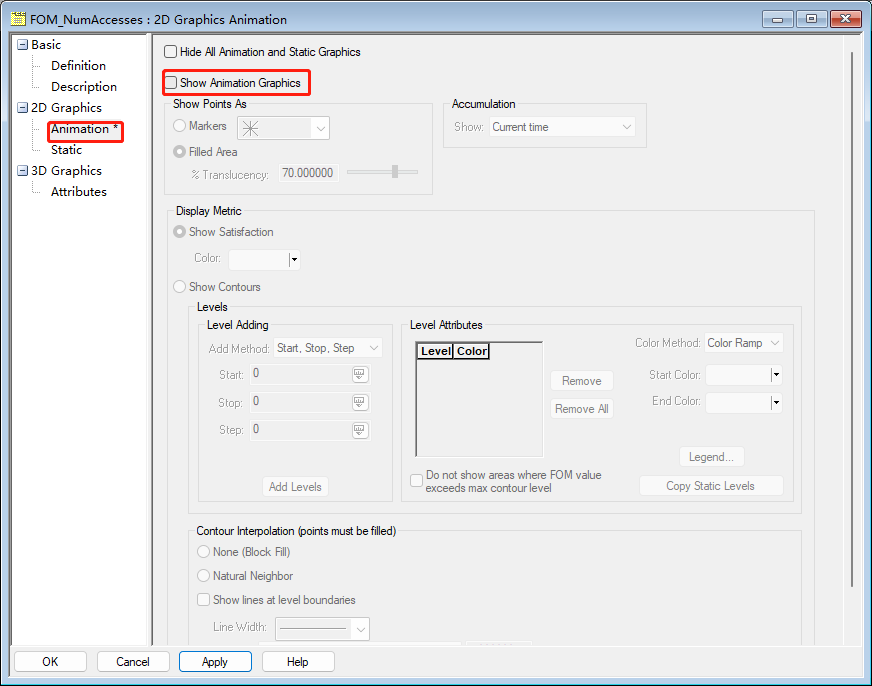
Task: Click the window title bar notes icon
Action: tap(17, 19)
